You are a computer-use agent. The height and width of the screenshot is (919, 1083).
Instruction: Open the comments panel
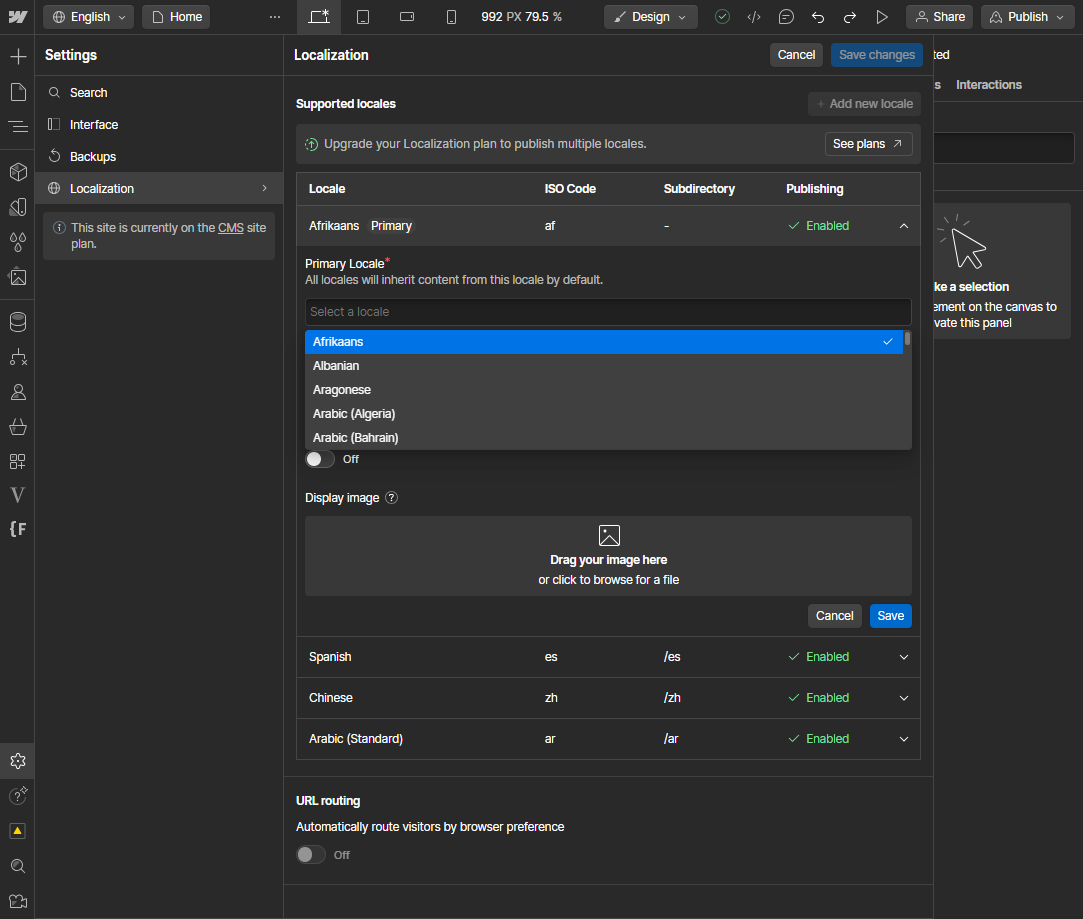(786, 16)
